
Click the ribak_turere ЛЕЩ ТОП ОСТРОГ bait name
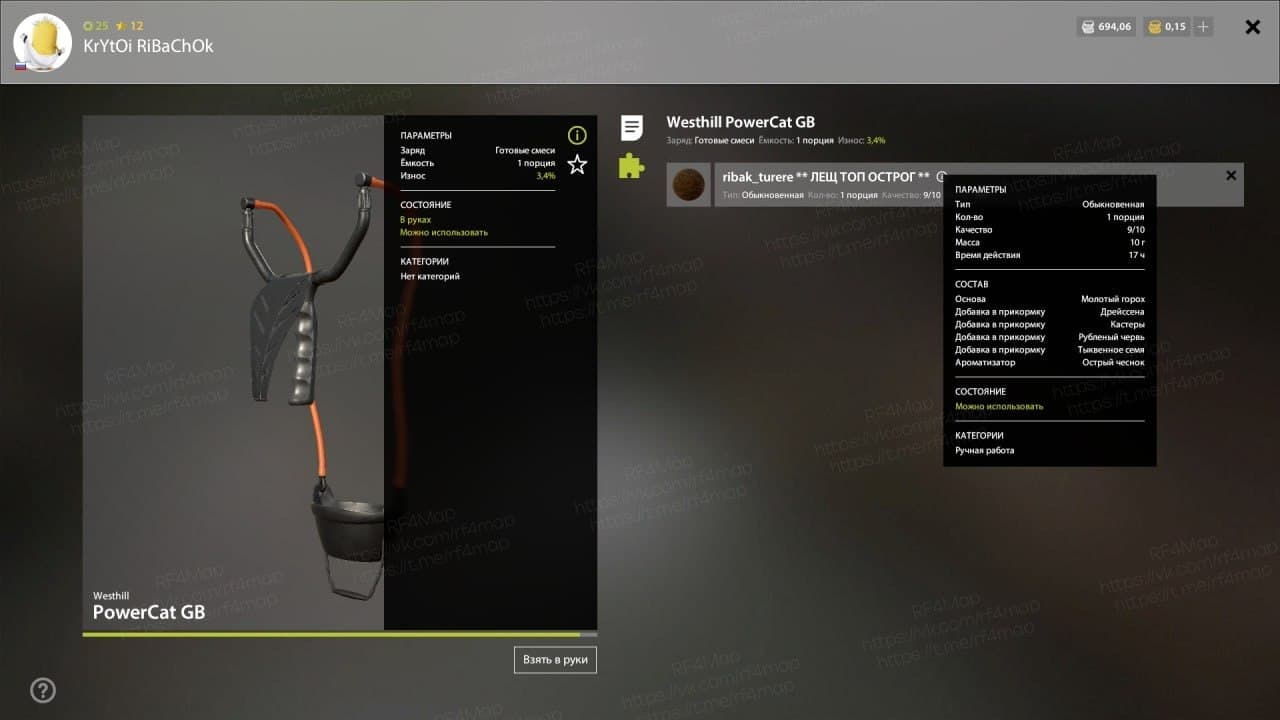(x=826, y=177)
